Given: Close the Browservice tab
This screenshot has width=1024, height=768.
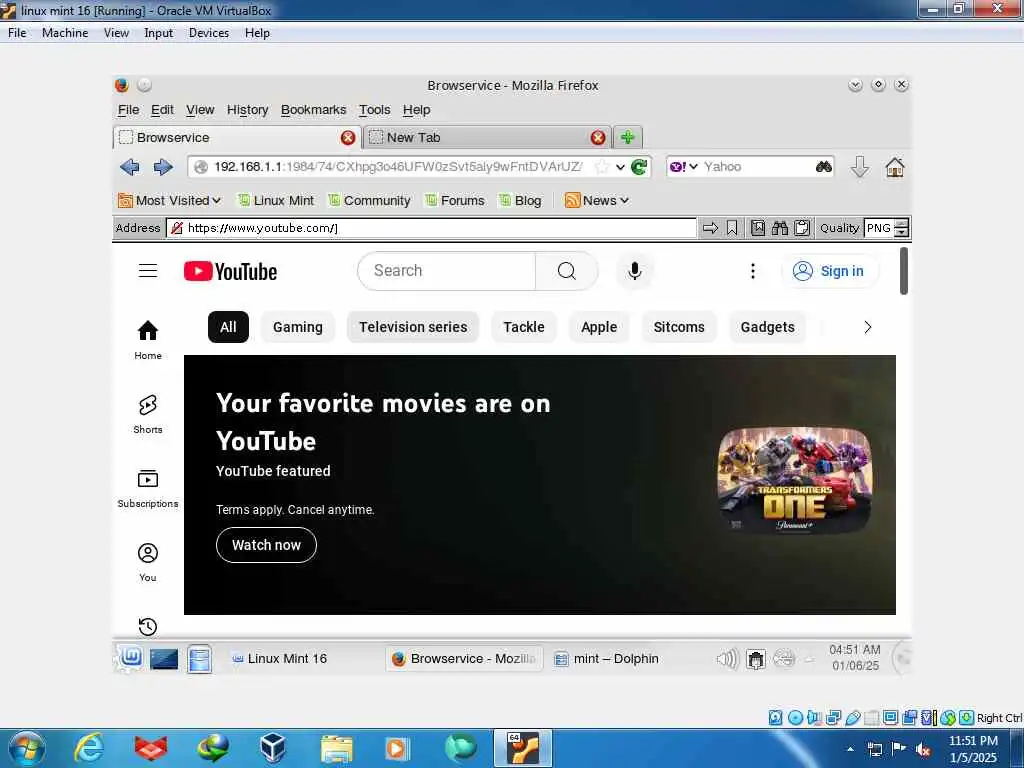Looking at the screenshot, I should pyautogui.click(x=348, y=137).
